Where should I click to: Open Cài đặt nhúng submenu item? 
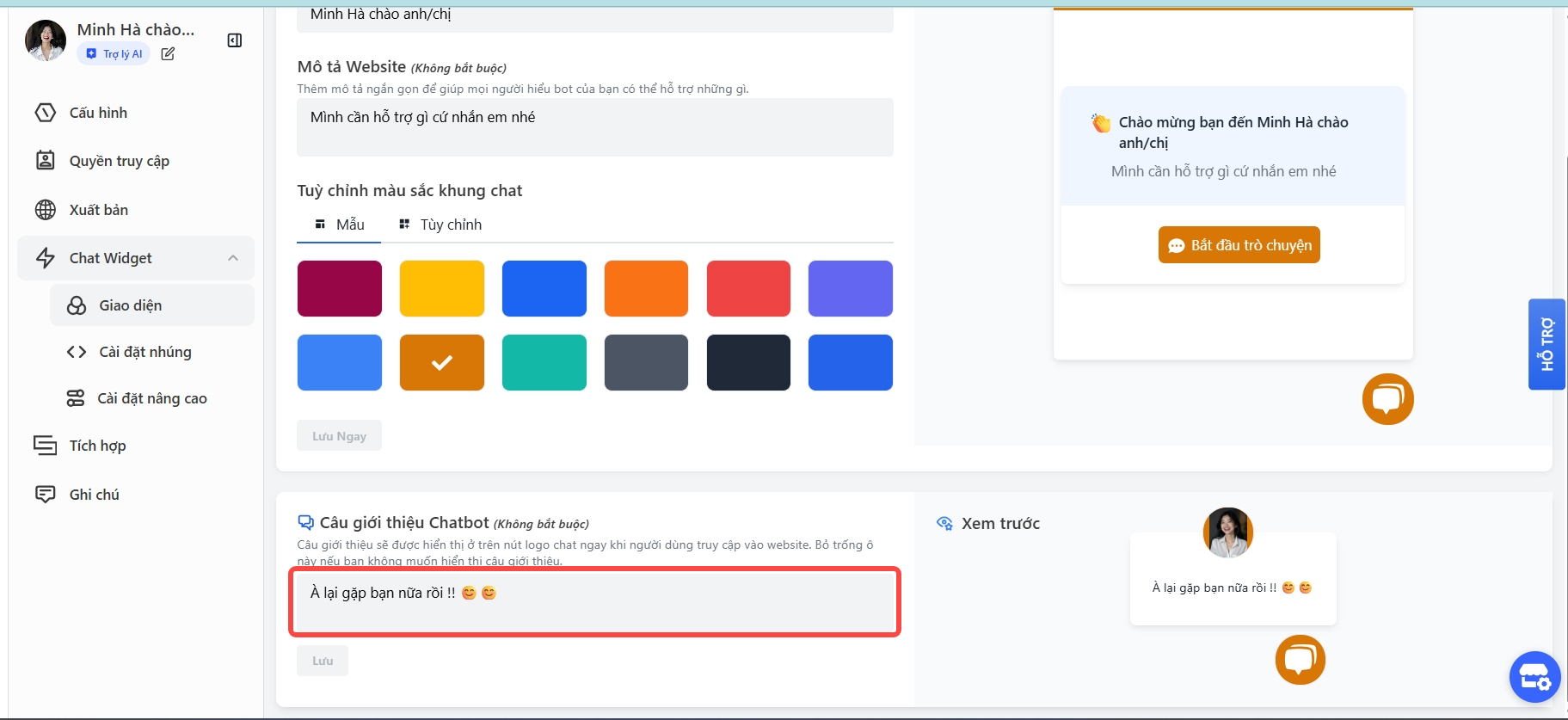[x=145, y=352]
